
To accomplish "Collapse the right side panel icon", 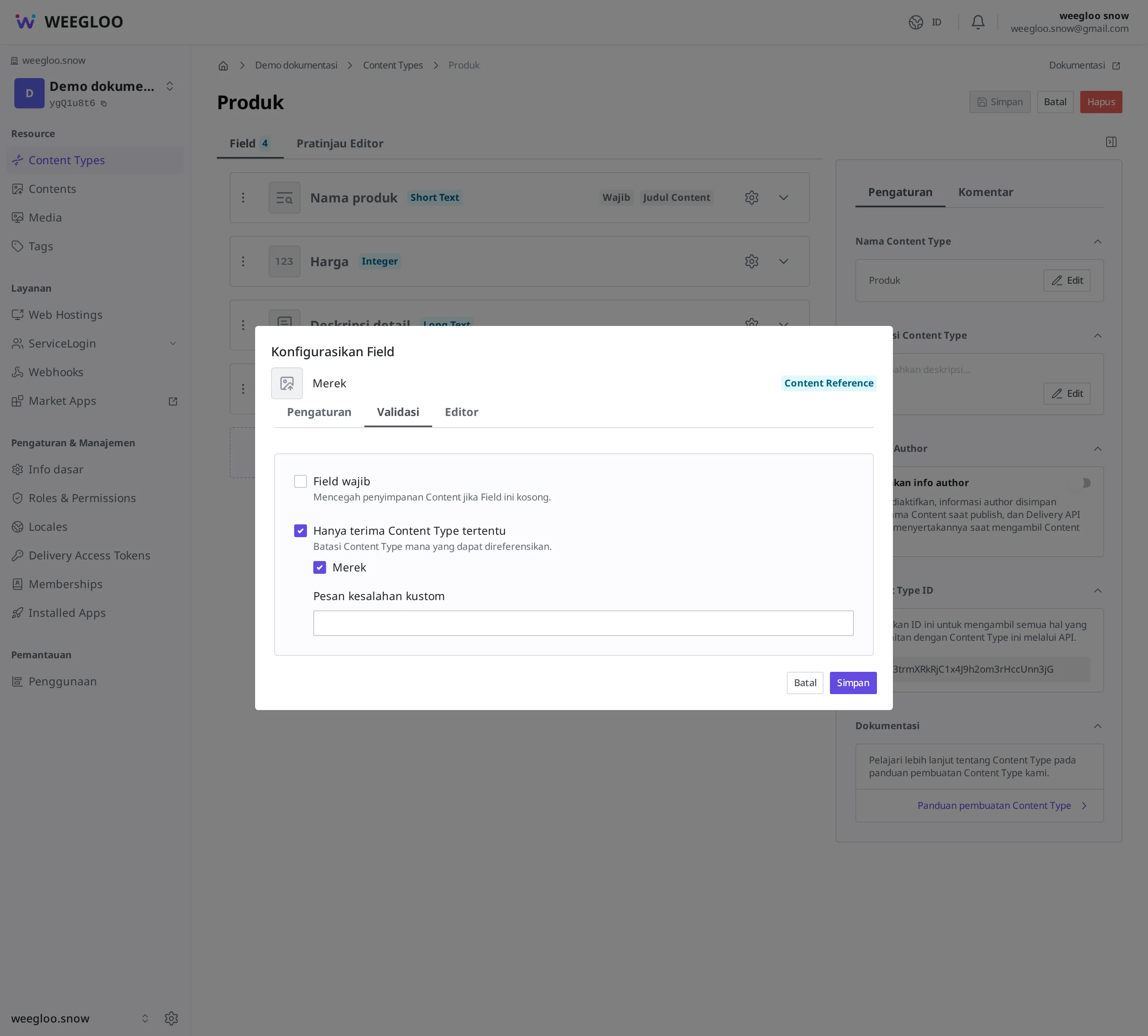I will pos(1111,142).
